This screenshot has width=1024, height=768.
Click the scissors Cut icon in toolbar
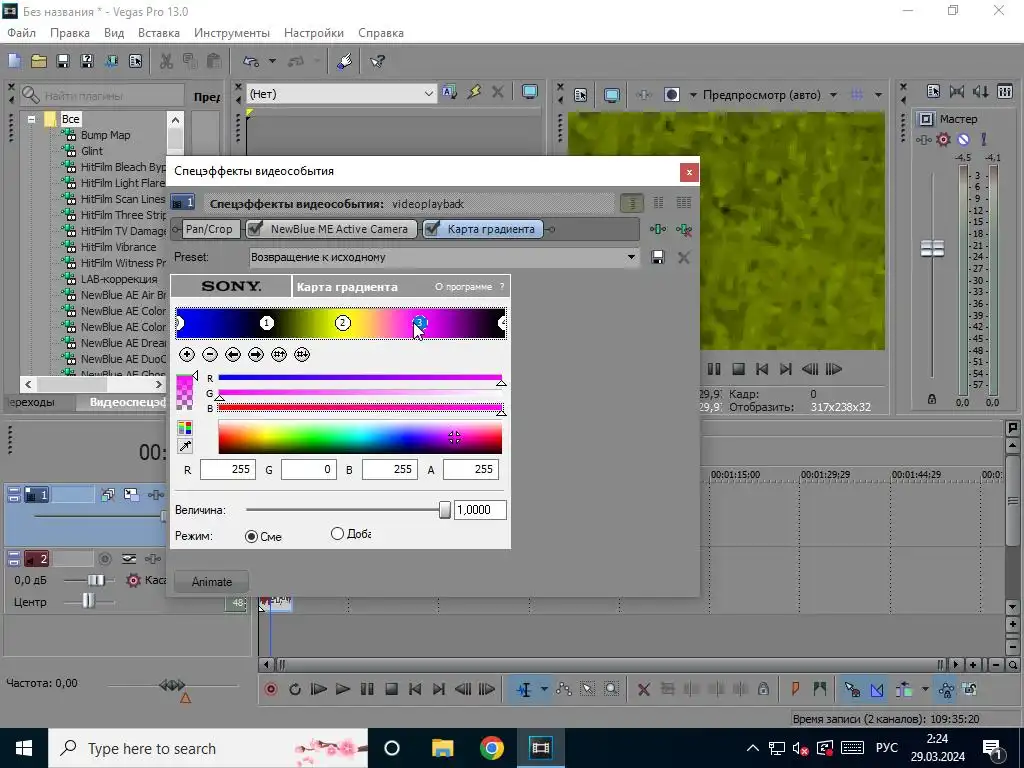[x=167, y=61]
